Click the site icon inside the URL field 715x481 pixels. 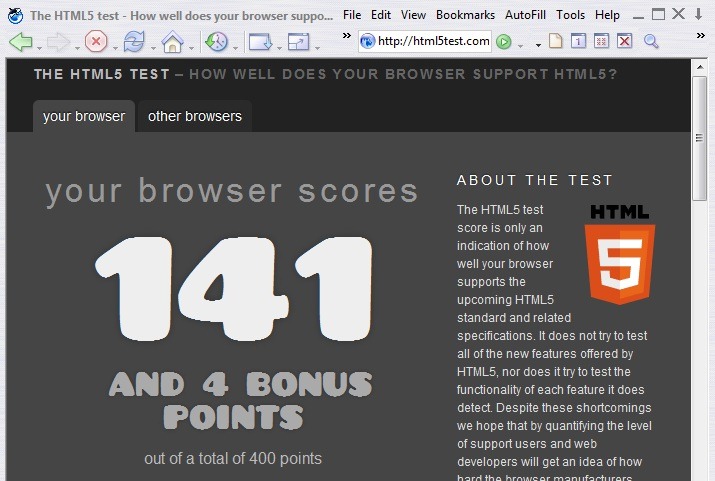point(367,41)
